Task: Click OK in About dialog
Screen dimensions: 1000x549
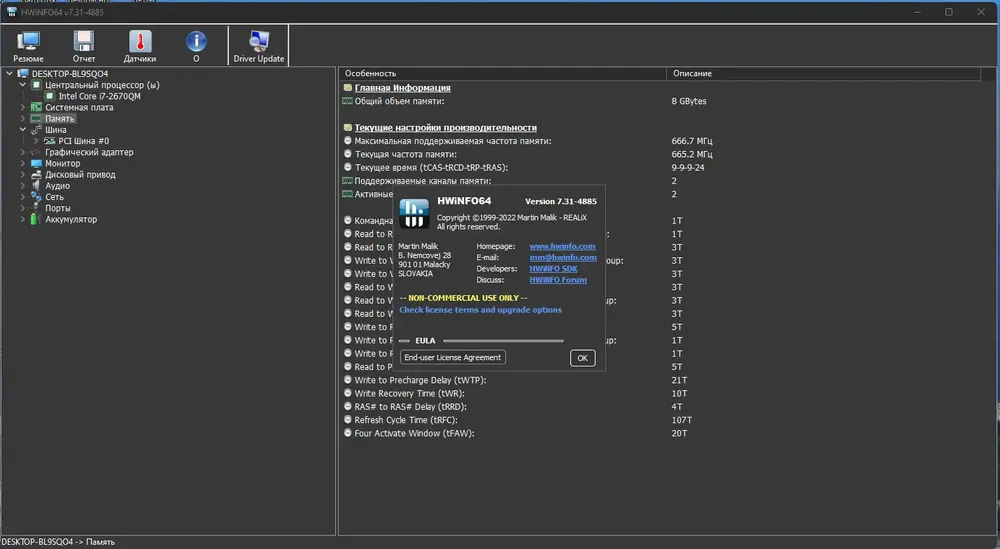Action: (582, 358)
